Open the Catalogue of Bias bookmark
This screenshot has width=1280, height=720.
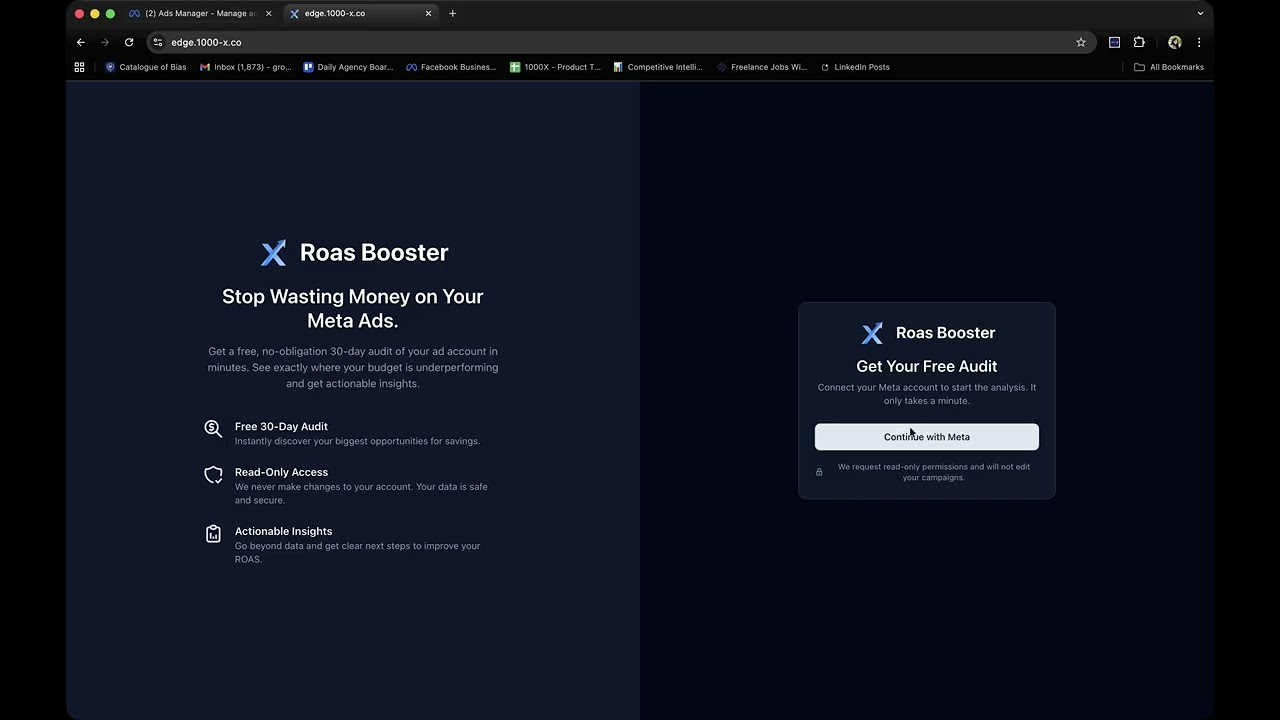tap(146, 67)
